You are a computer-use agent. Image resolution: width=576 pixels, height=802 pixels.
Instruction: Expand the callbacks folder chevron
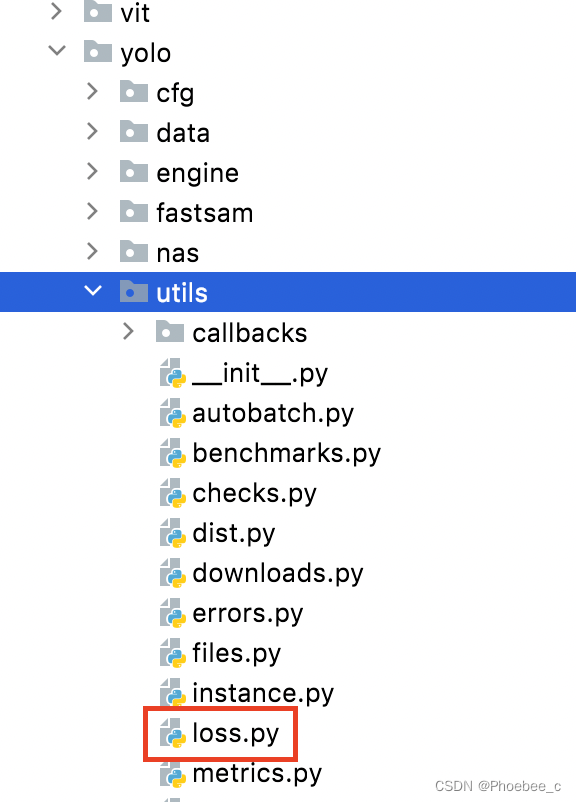coord(128,331)
